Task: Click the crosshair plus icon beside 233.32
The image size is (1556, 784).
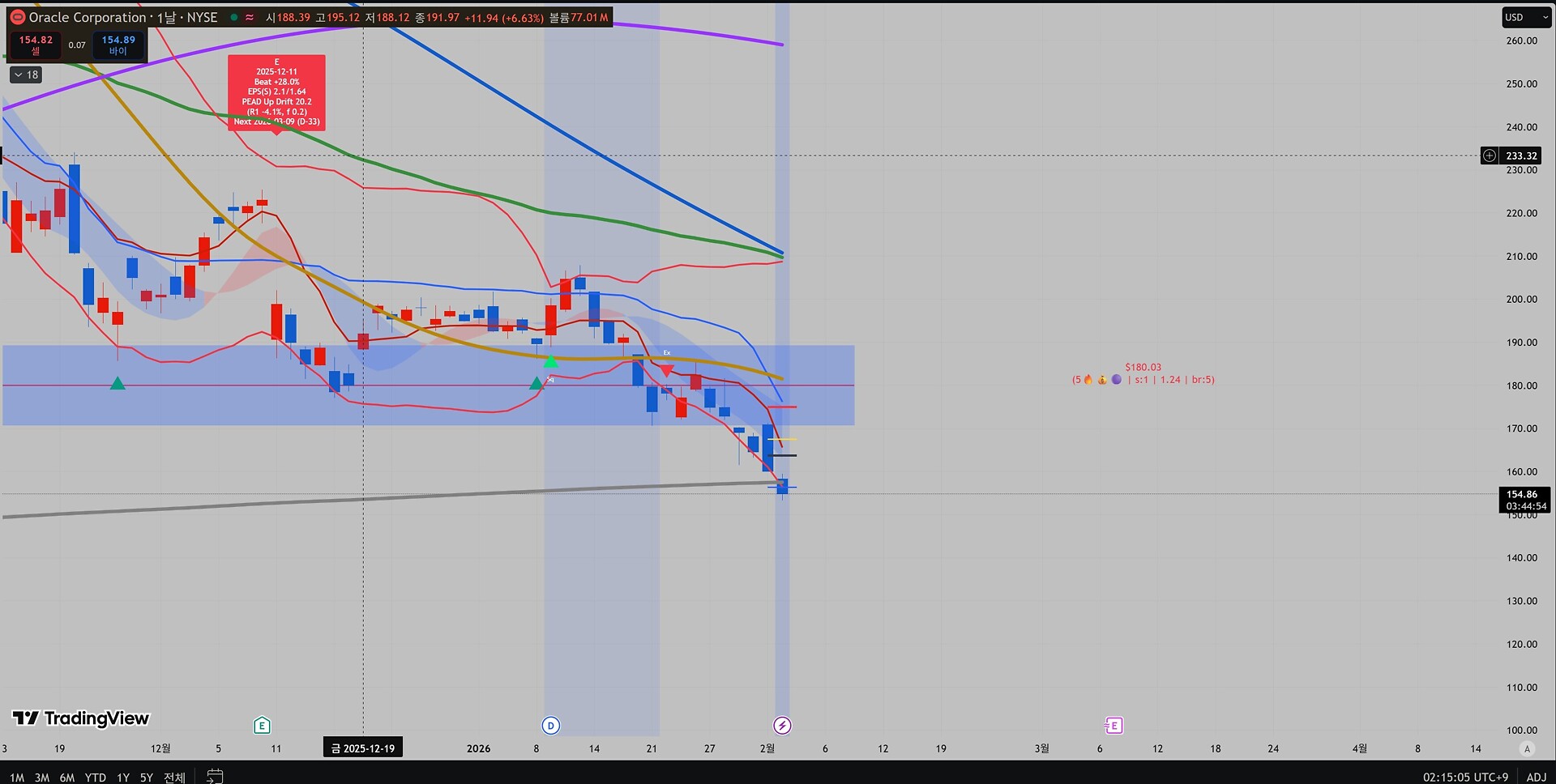Action: (x=1490, y=156)
